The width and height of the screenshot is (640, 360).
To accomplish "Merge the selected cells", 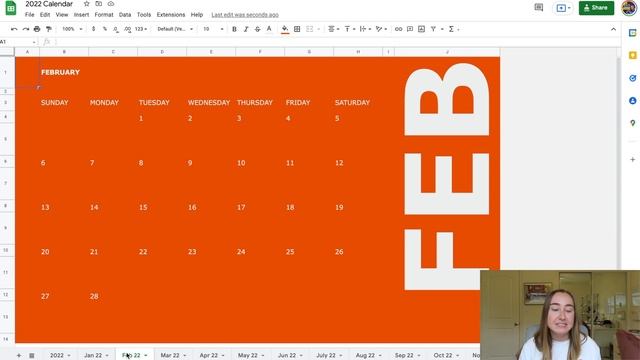I will 310,29.
